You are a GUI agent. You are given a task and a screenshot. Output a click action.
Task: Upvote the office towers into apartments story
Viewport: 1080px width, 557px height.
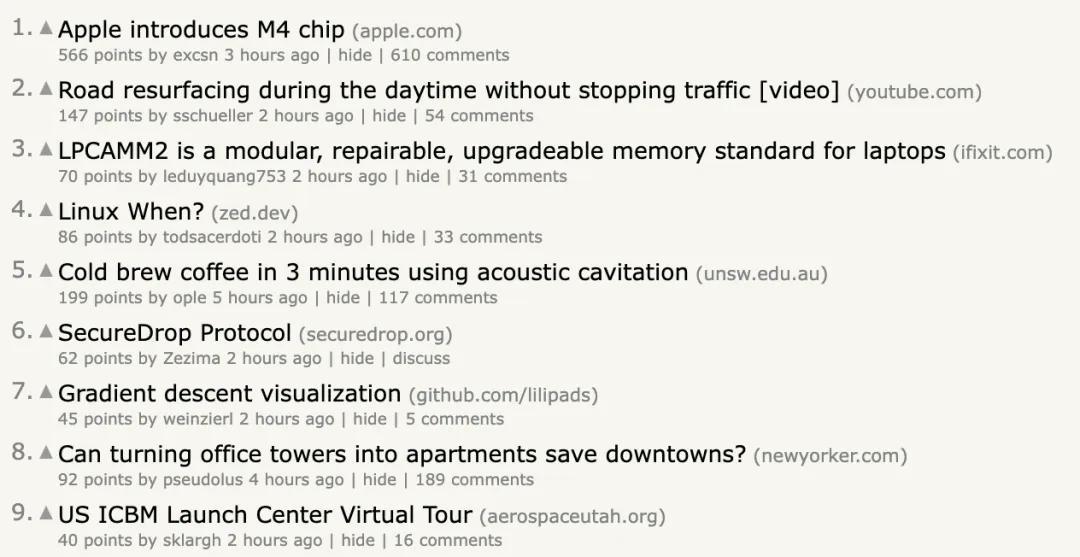(x=46, y=452)
